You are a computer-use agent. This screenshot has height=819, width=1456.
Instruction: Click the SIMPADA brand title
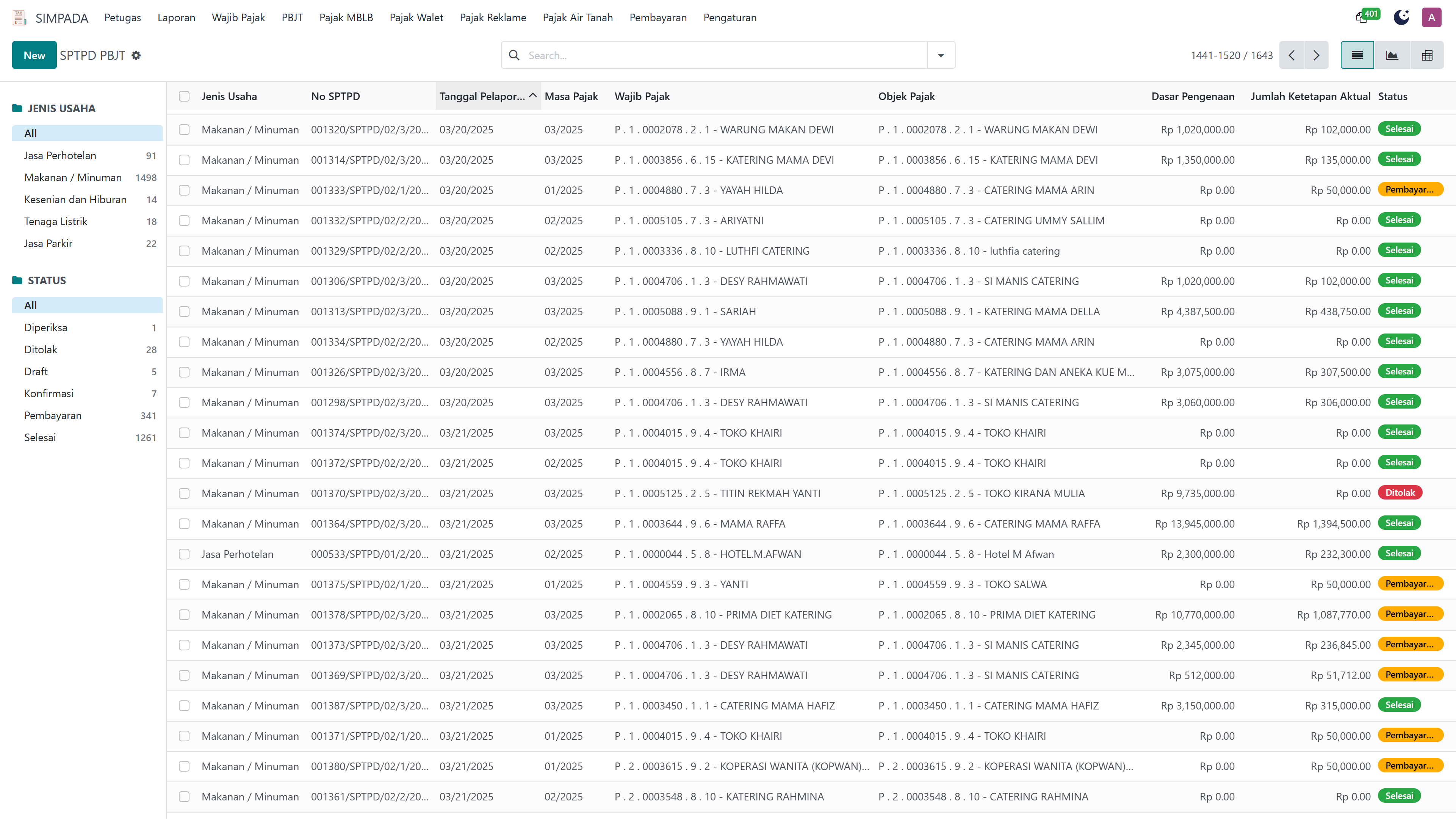[62, 18]
